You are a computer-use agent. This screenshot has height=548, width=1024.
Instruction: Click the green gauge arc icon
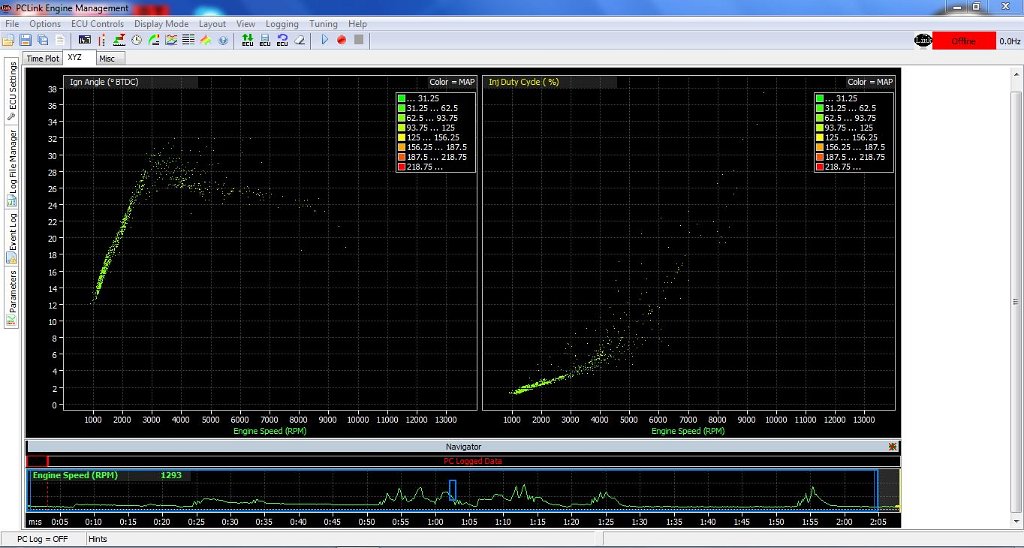pyautogui.click(x=154, y=40)
